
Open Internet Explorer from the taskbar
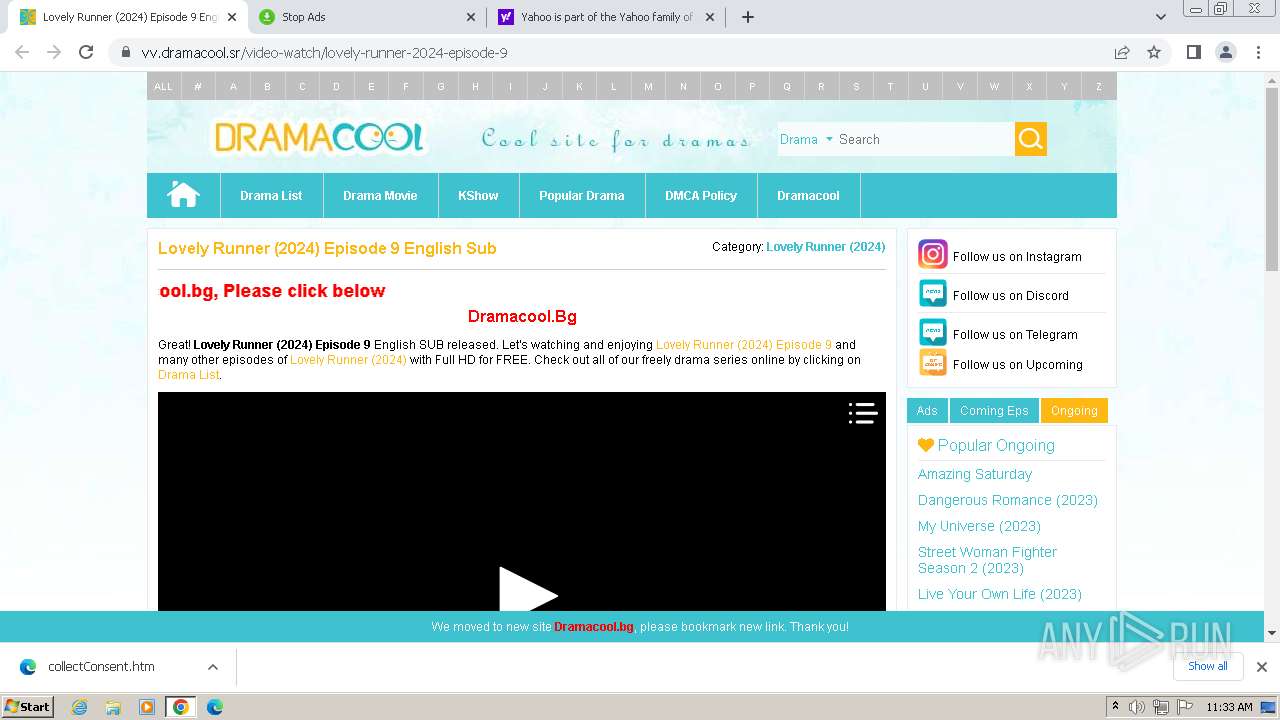click(x=79, y=706)
